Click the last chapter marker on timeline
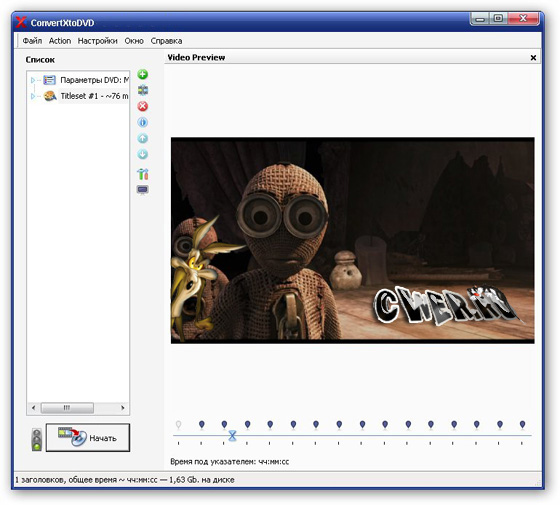Viewport: 560px width, 505px height. (x=522, y=425)
